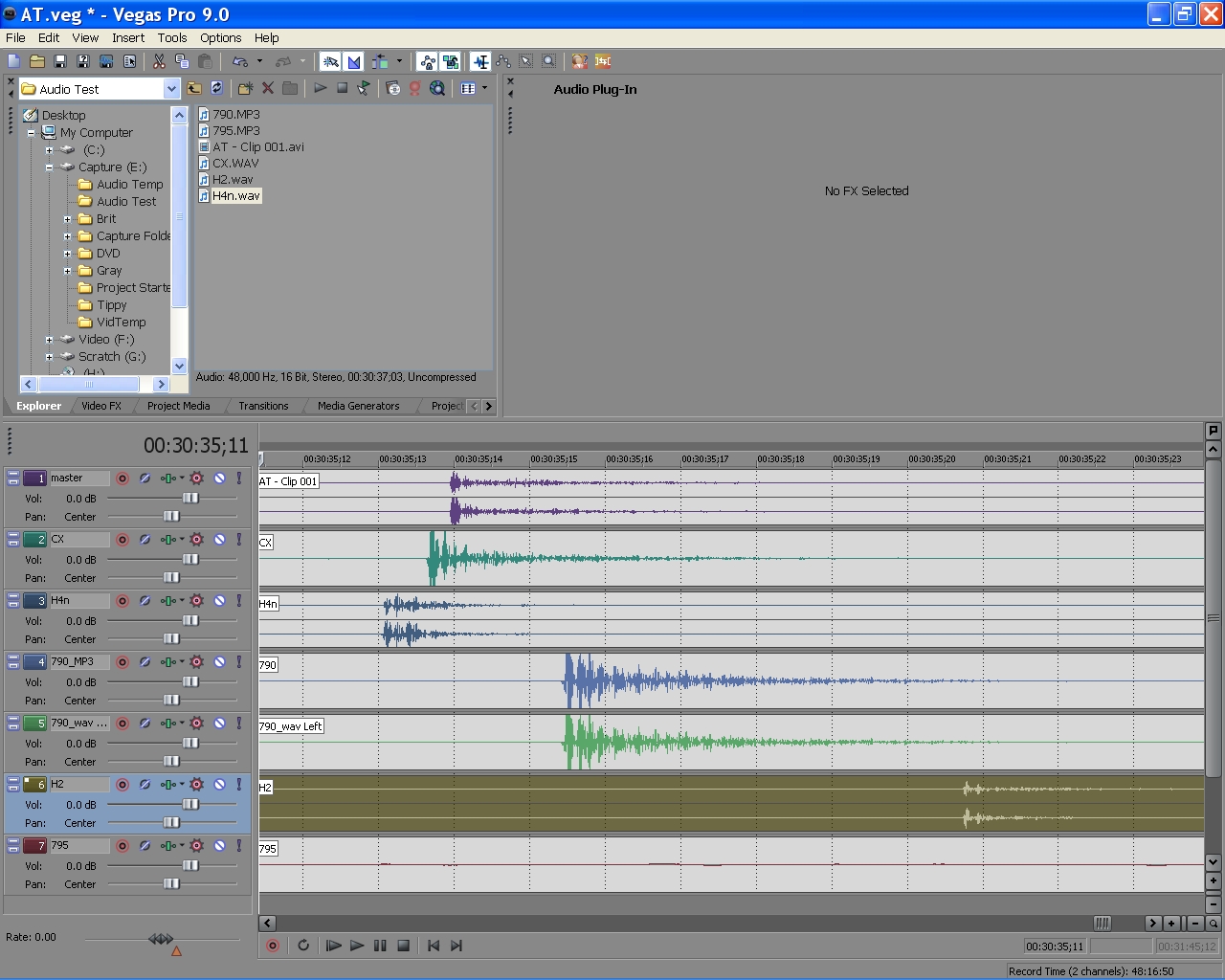Screen dimensions: 1225x980
Task: Open the Audio Test folder dropdown
Action: click(x=171, y=89)
